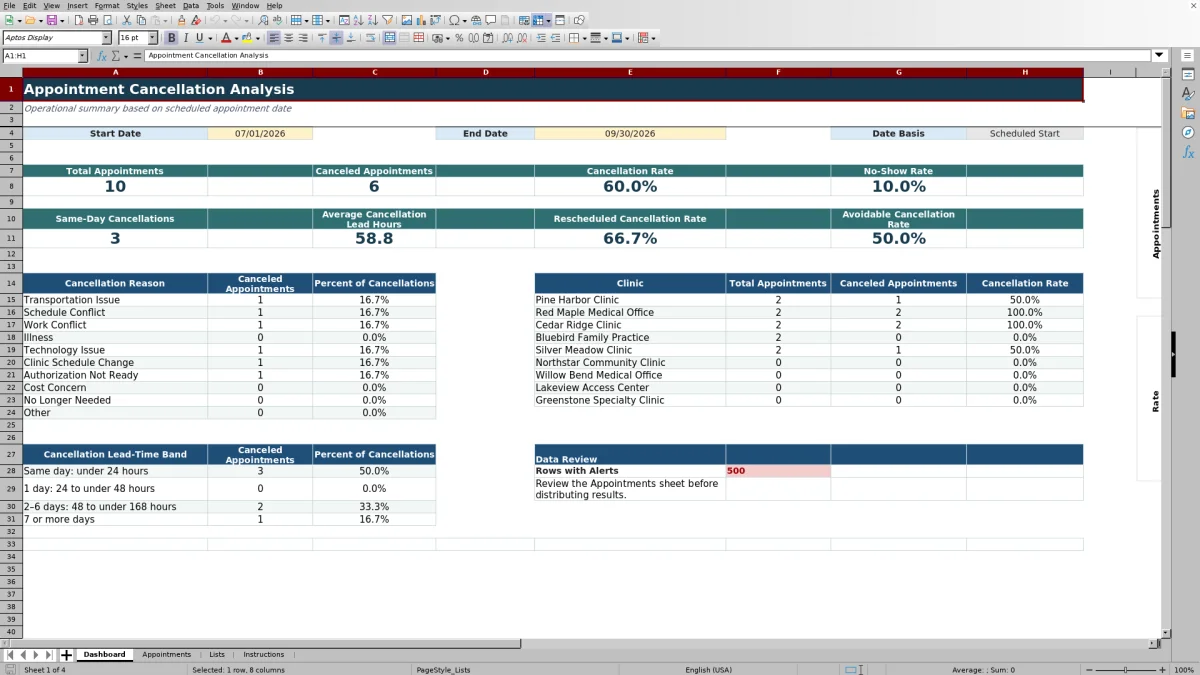Viewport: 1200px width, 675px height.
Task: Toggle Center Horizontally alignment button
Action: [288, 38]
